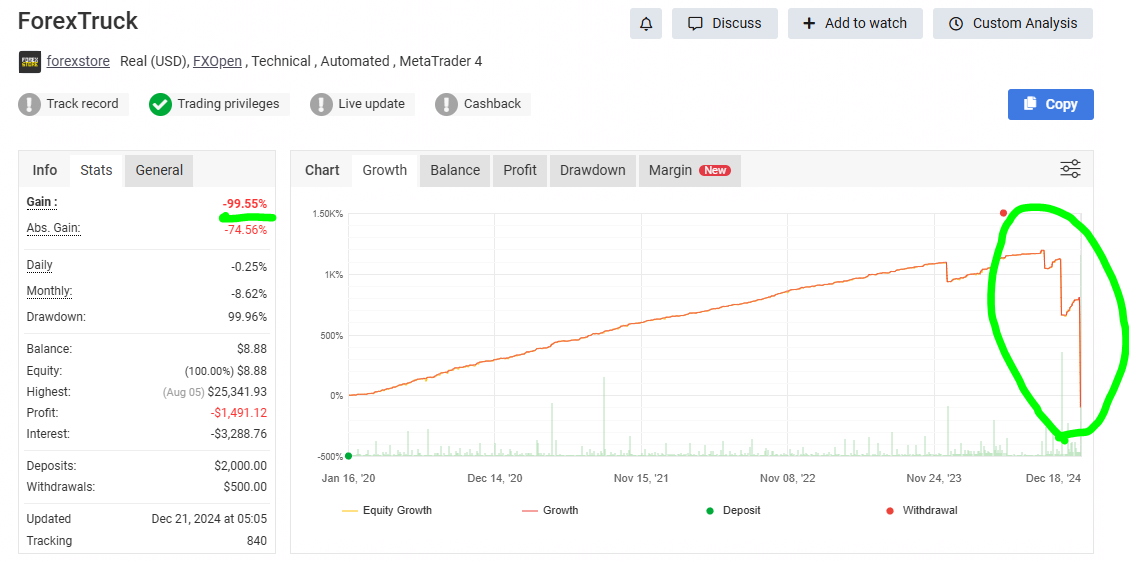Click the Monthly label
The height and width of the screenshot is (562, 1129).
click(x=50, y=291)
